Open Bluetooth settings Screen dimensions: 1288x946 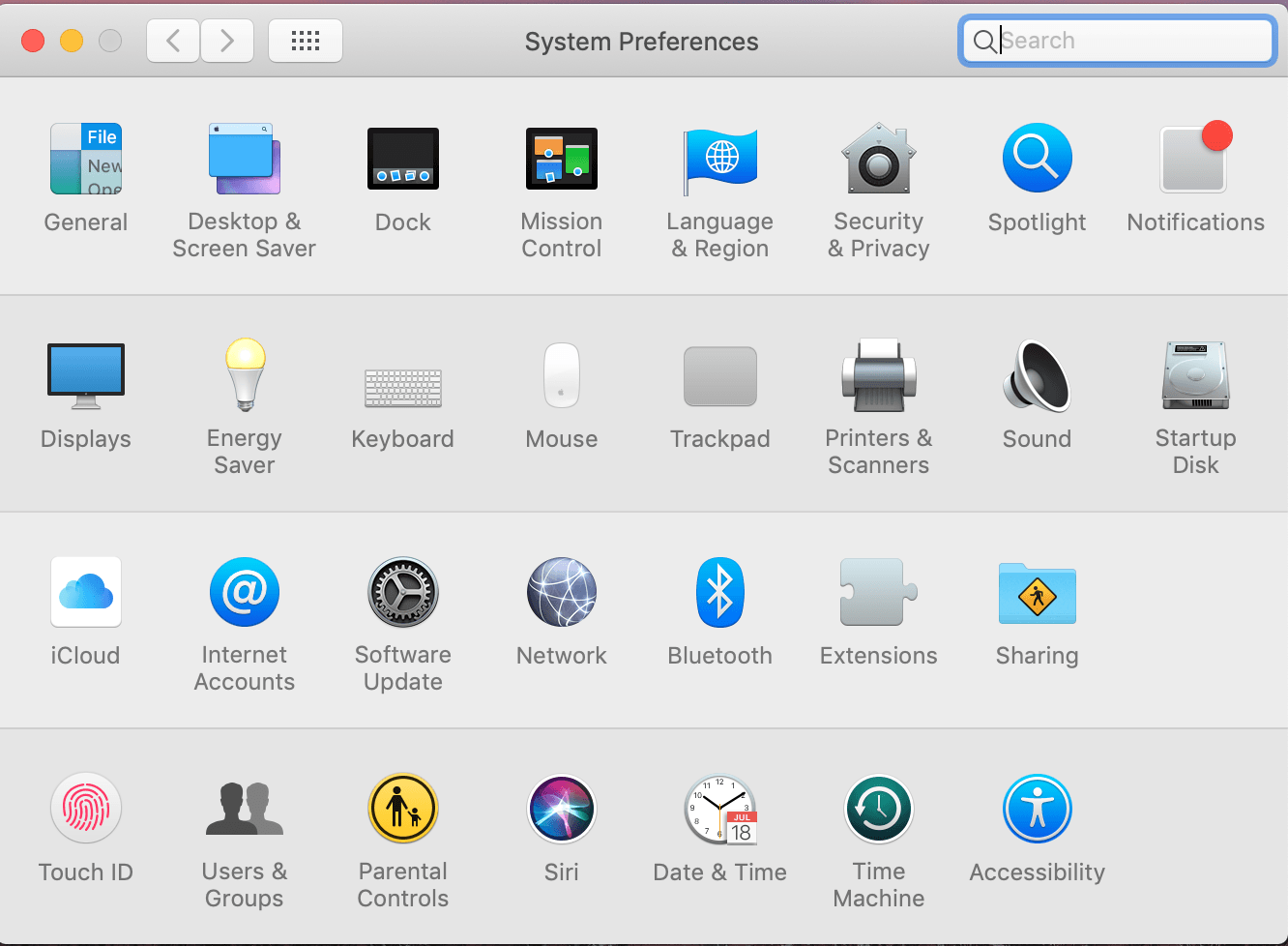(x=720, y=592)
